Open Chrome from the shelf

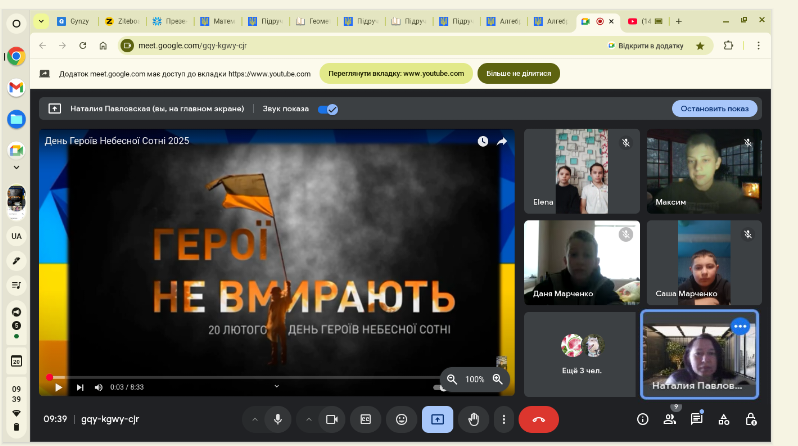pos(16,56)
